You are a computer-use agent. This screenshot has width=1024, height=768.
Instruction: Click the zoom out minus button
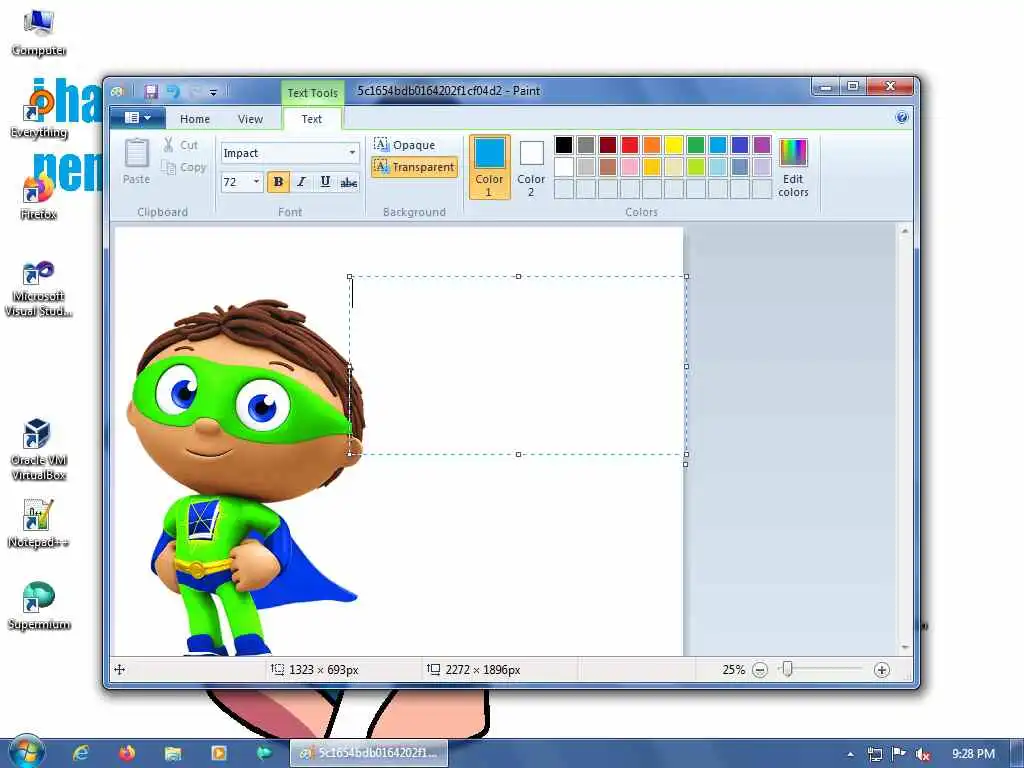point(760,670)
